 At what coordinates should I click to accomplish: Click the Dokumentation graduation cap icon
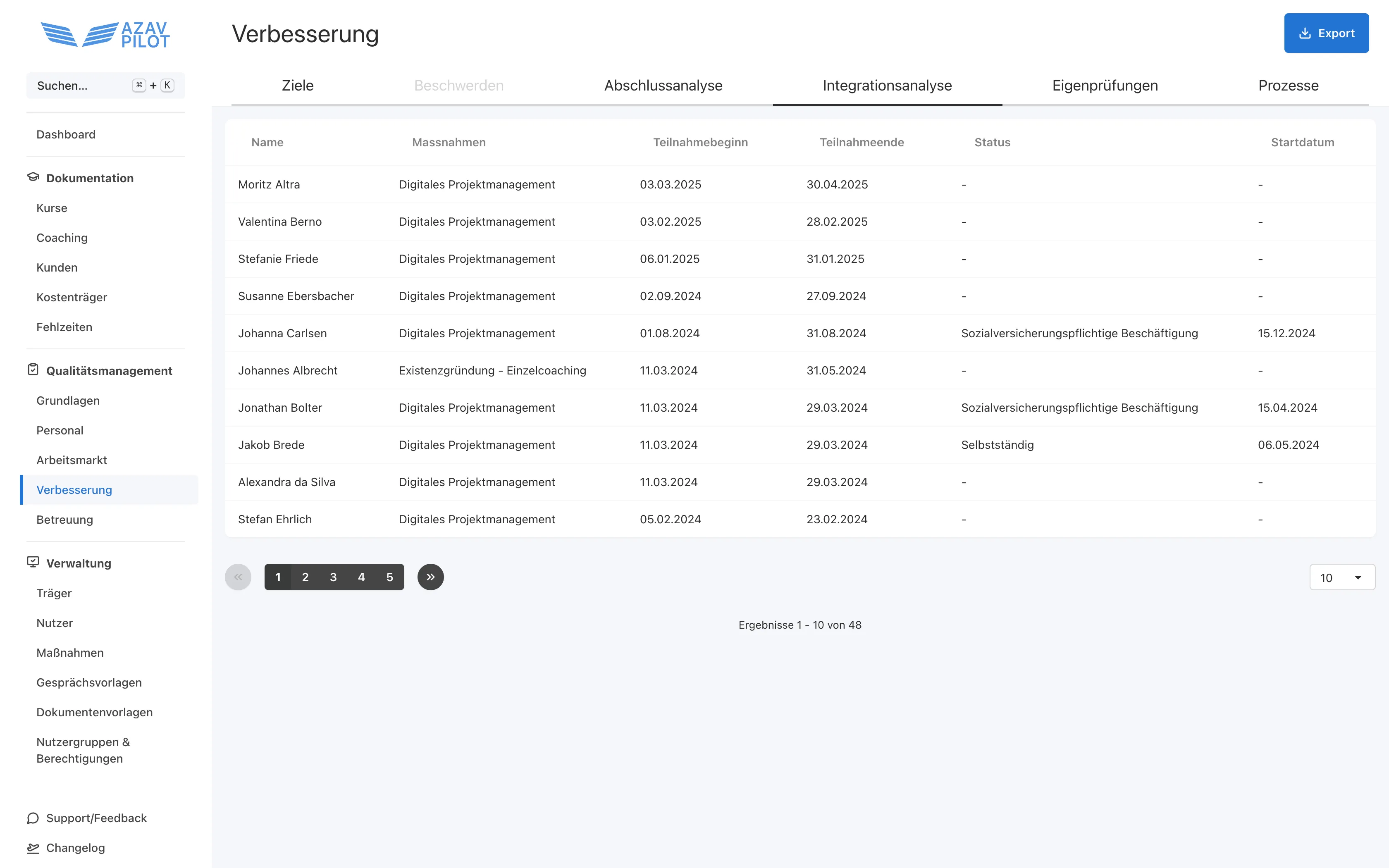pyautogui.click(x=33, y=177)
